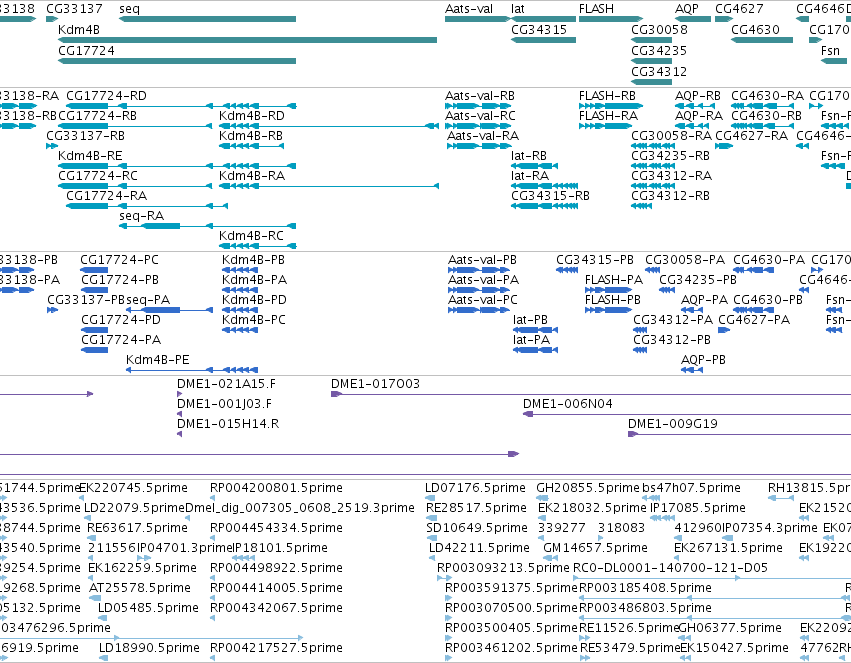Select protein CG17724-PA
The image size is (851, 663).
pos(94,350)
